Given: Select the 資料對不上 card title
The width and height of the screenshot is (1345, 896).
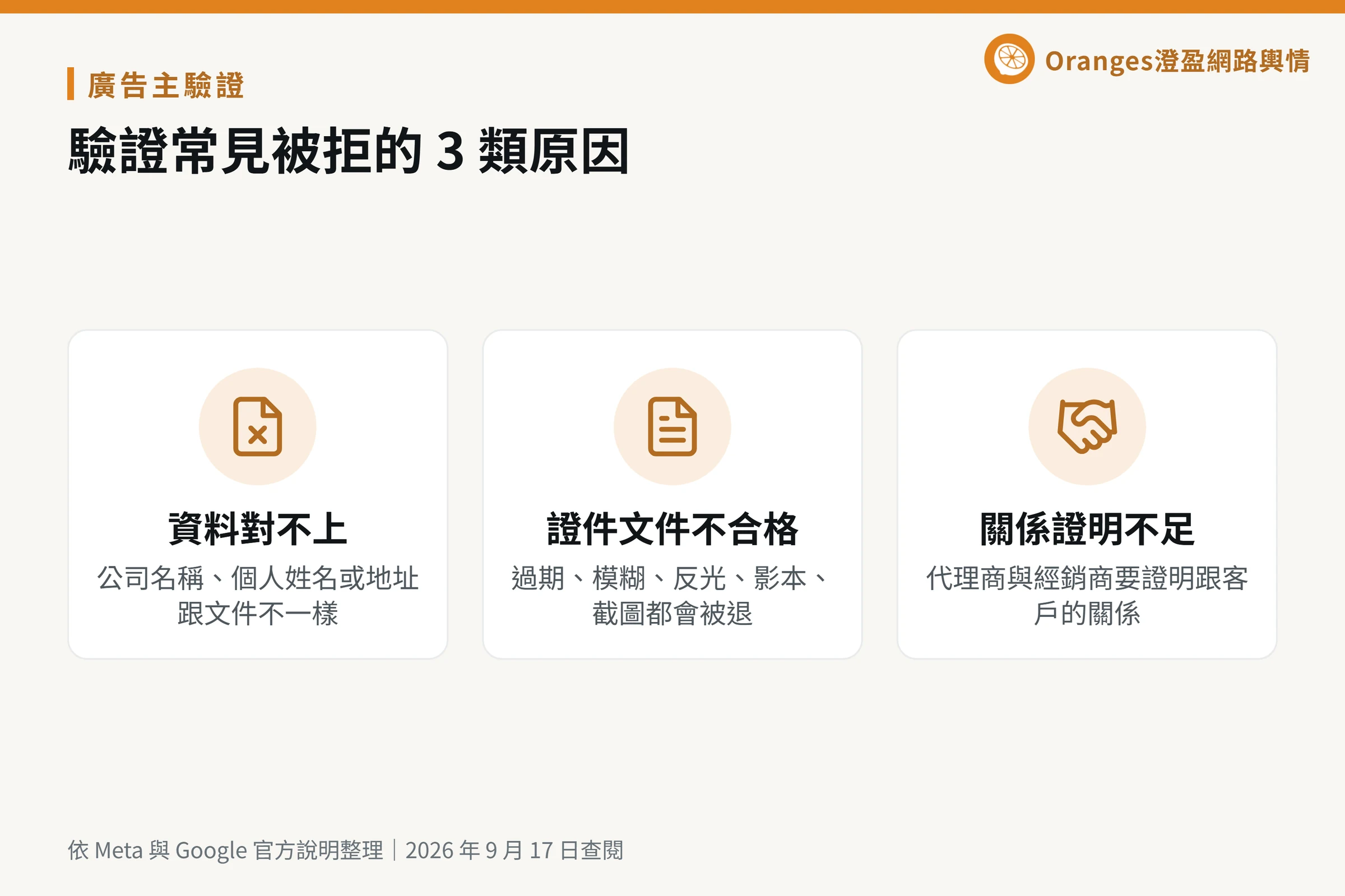Looking at the screenshot, I should pyautogui.click(x=258, y=528).
